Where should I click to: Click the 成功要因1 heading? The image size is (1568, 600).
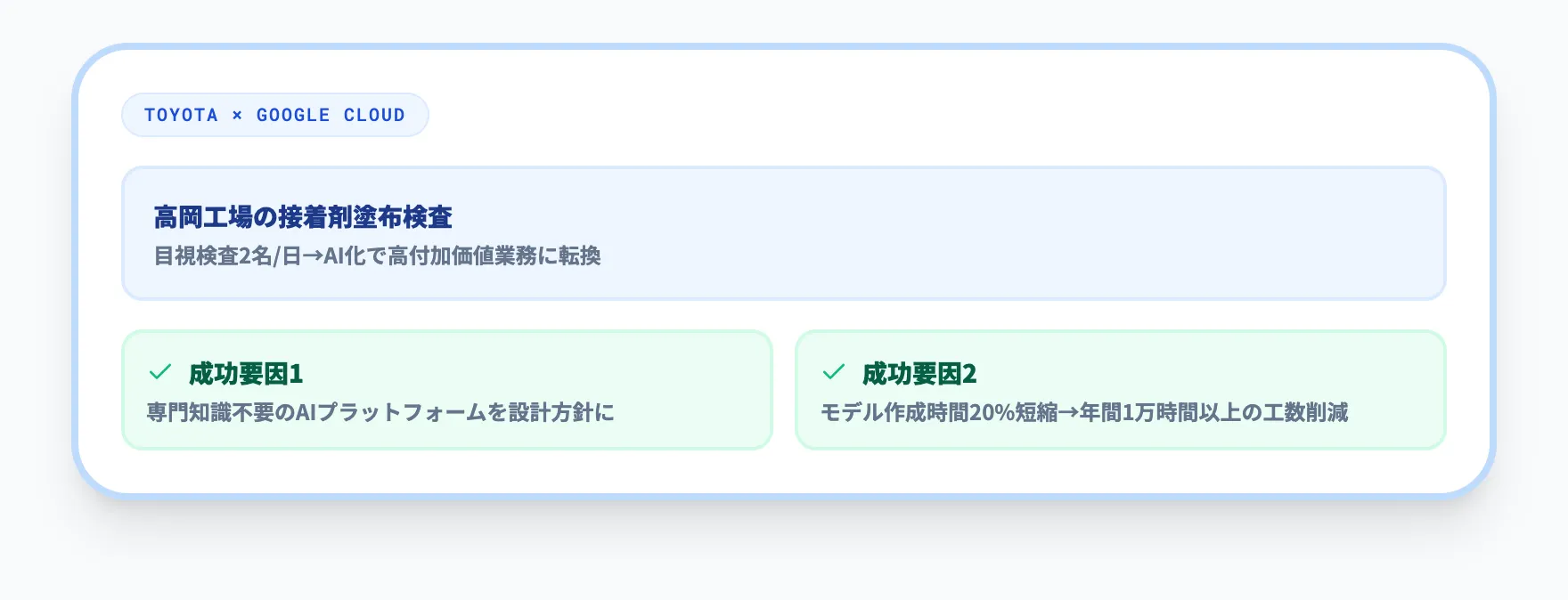point(246,374)
